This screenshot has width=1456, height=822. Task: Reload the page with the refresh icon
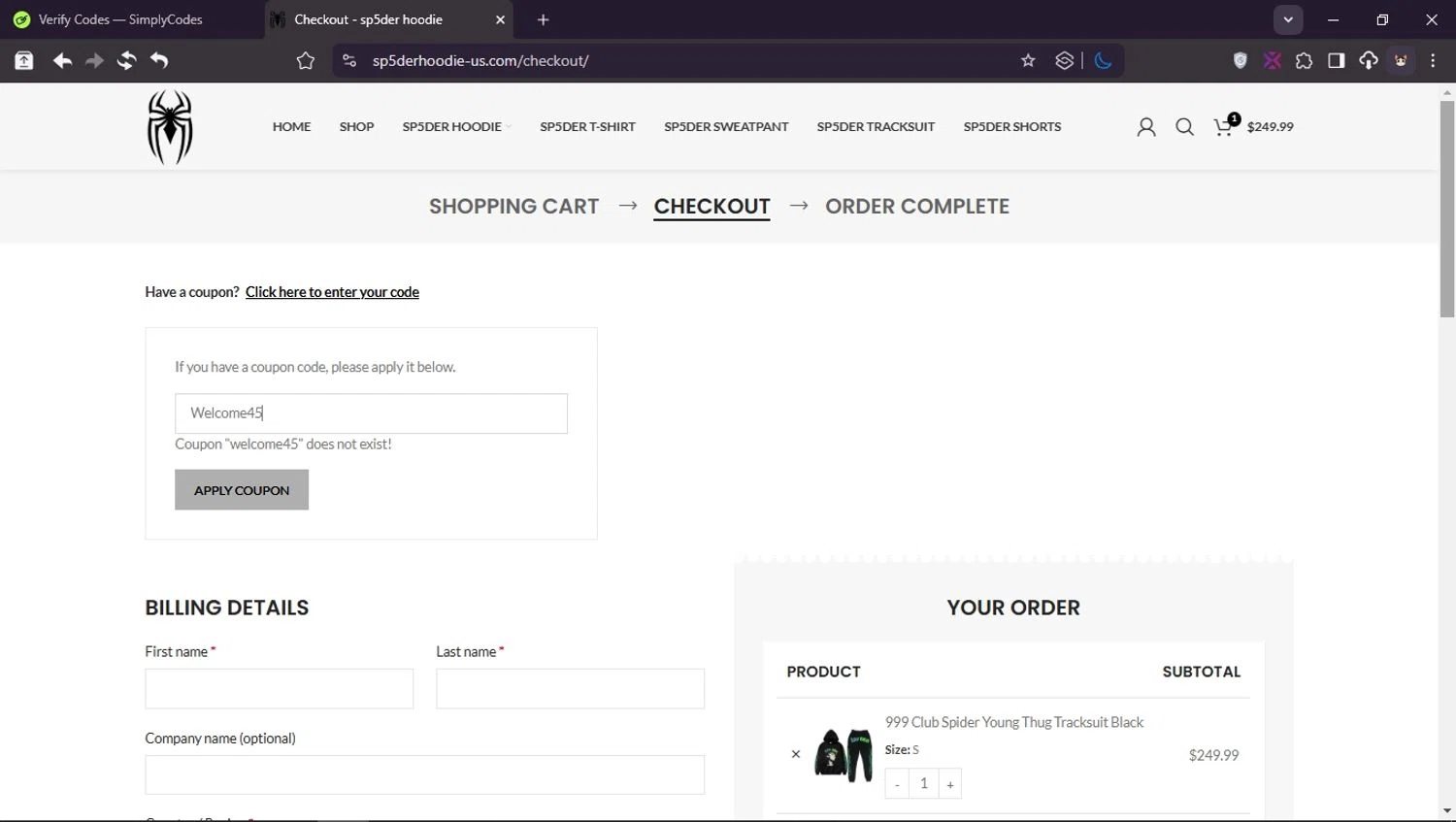[126, 60]
